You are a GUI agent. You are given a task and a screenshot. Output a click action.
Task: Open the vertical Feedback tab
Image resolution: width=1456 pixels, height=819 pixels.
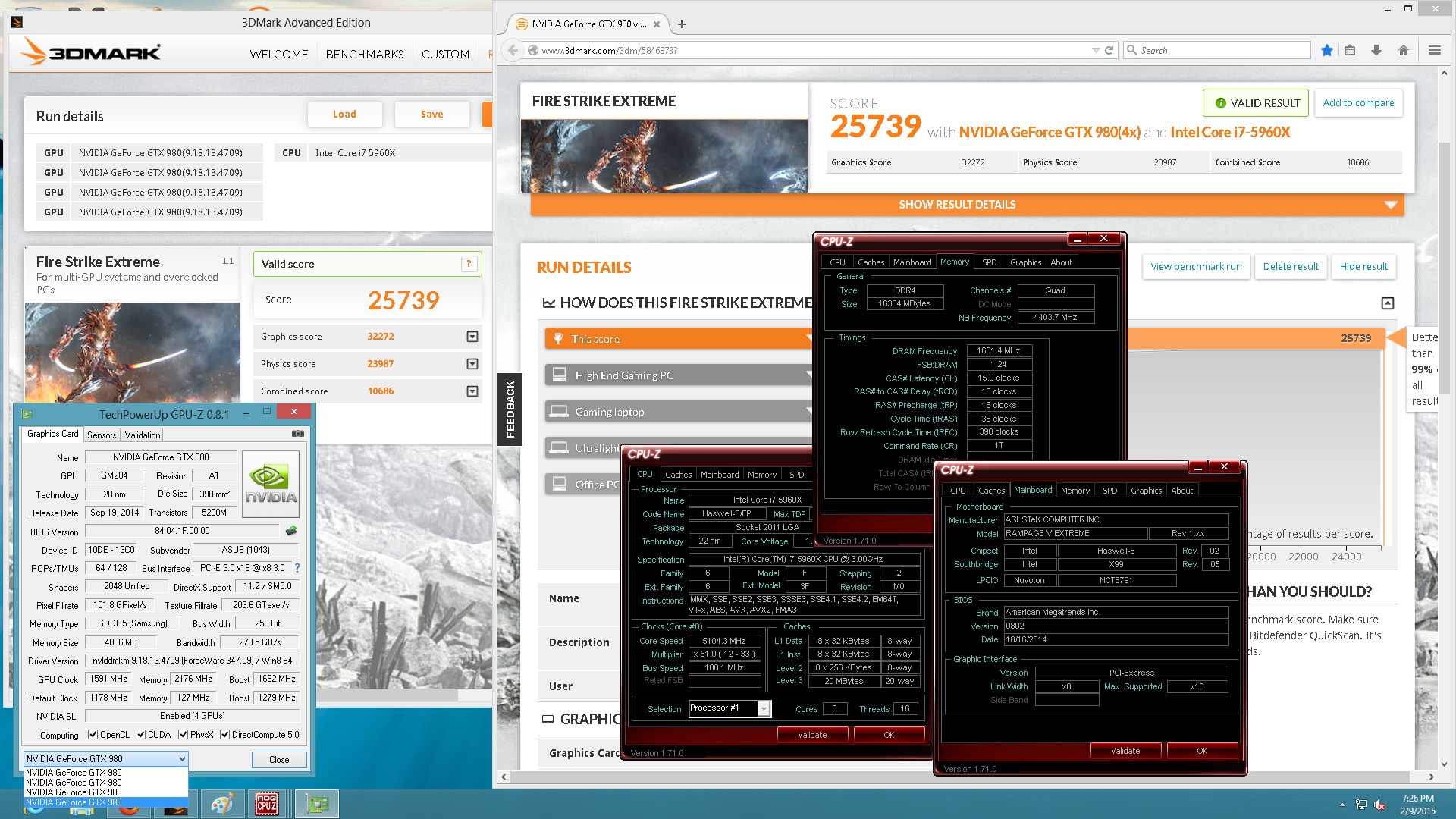click(x=510, y=409)
